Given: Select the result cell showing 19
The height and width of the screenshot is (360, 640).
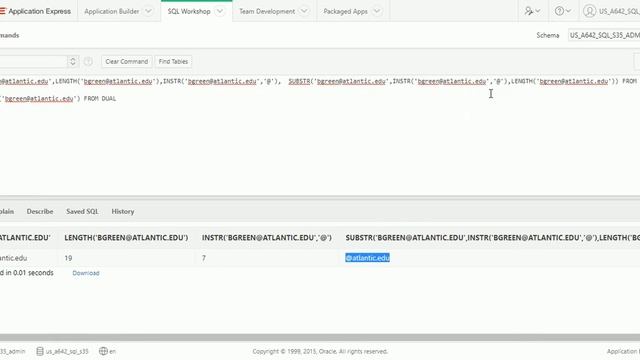Looking at the screenshot, I should (68, 258).
